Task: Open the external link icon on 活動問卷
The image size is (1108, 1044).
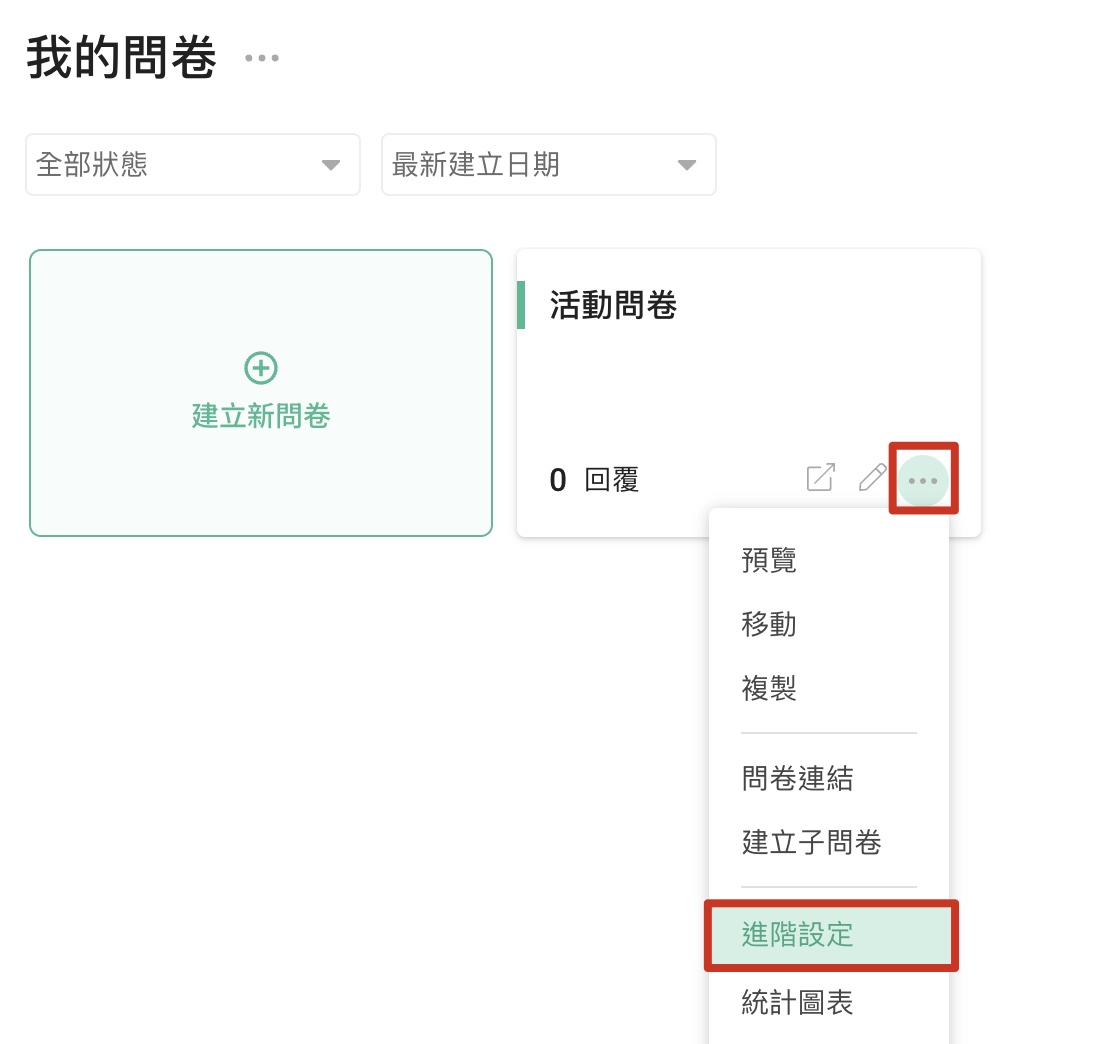Action: click(820, 478)
